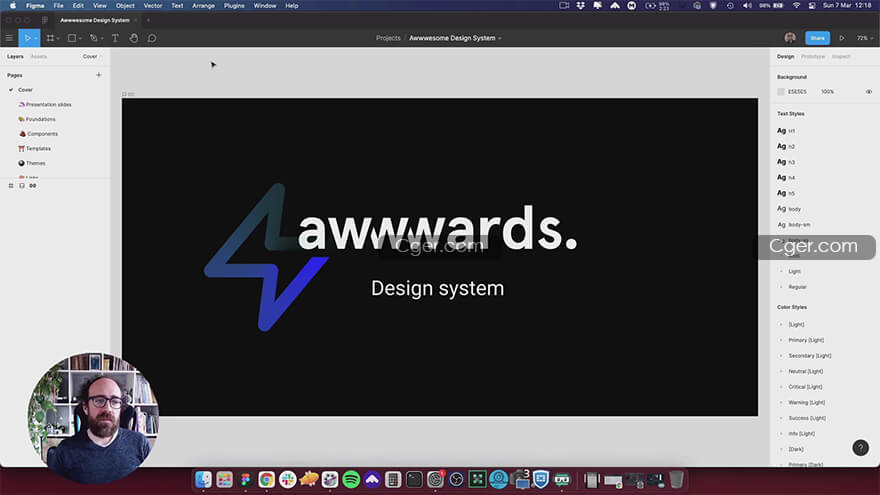Present the prototype with play icon
The height and width of the screenshot is (495, 880).
(842, 38)
